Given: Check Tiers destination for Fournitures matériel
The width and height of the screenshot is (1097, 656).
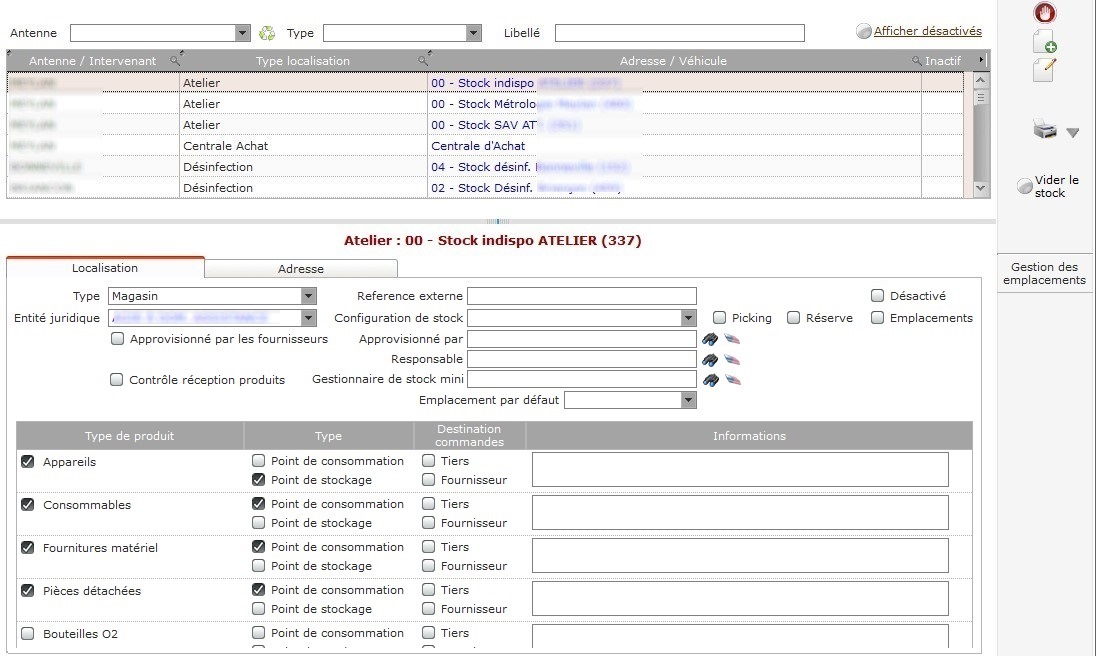Looking at the screenshot, I should coord(429,547).
